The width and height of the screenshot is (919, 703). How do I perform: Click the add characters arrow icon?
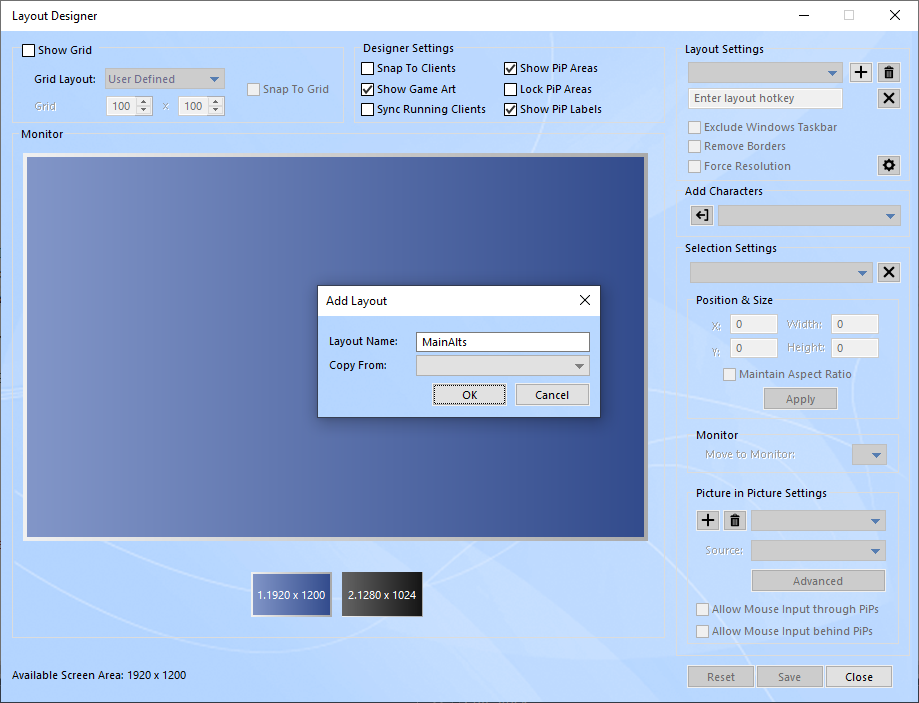(701, 216)
